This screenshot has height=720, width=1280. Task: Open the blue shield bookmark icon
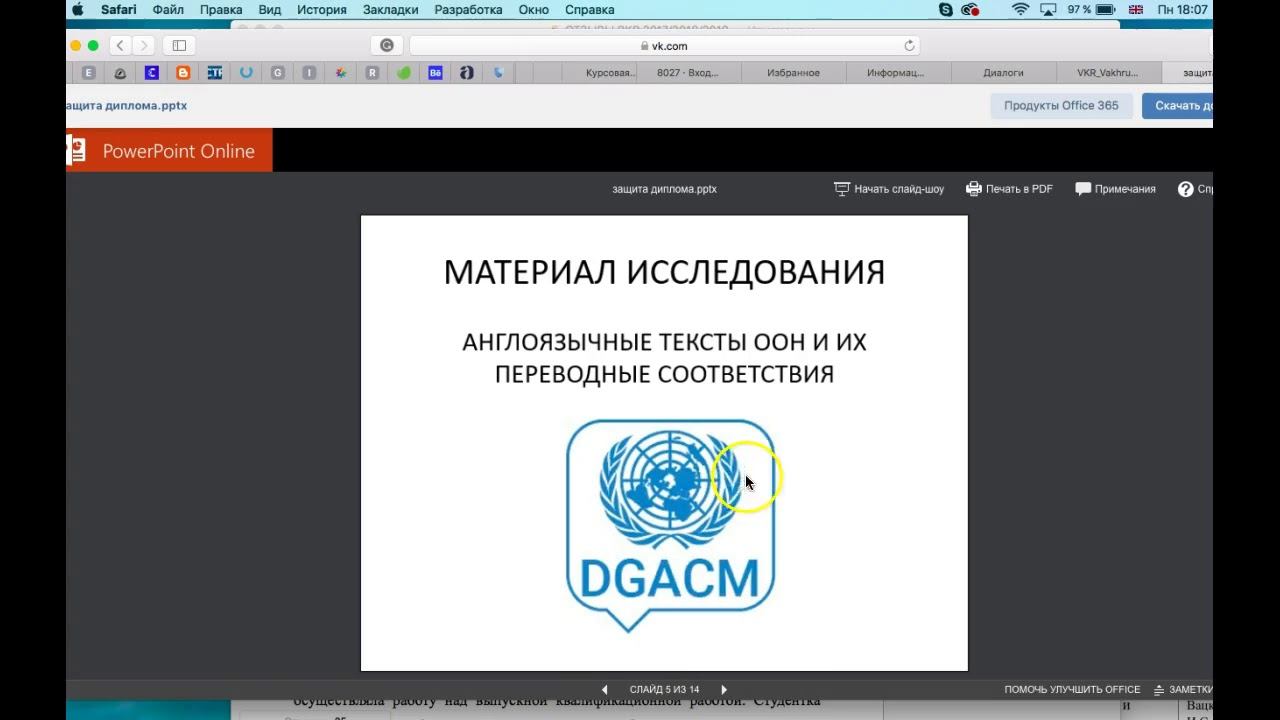point(498,72)
